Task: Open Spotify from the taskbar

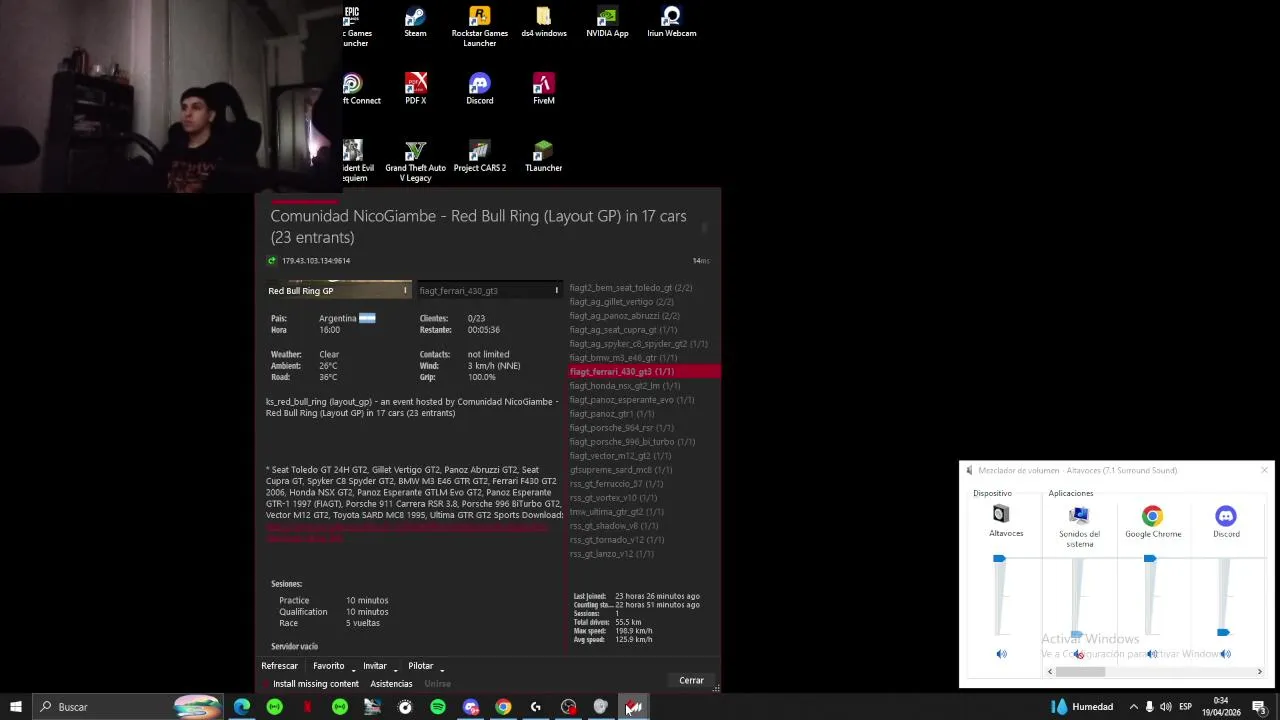Action: pos(438,707)
